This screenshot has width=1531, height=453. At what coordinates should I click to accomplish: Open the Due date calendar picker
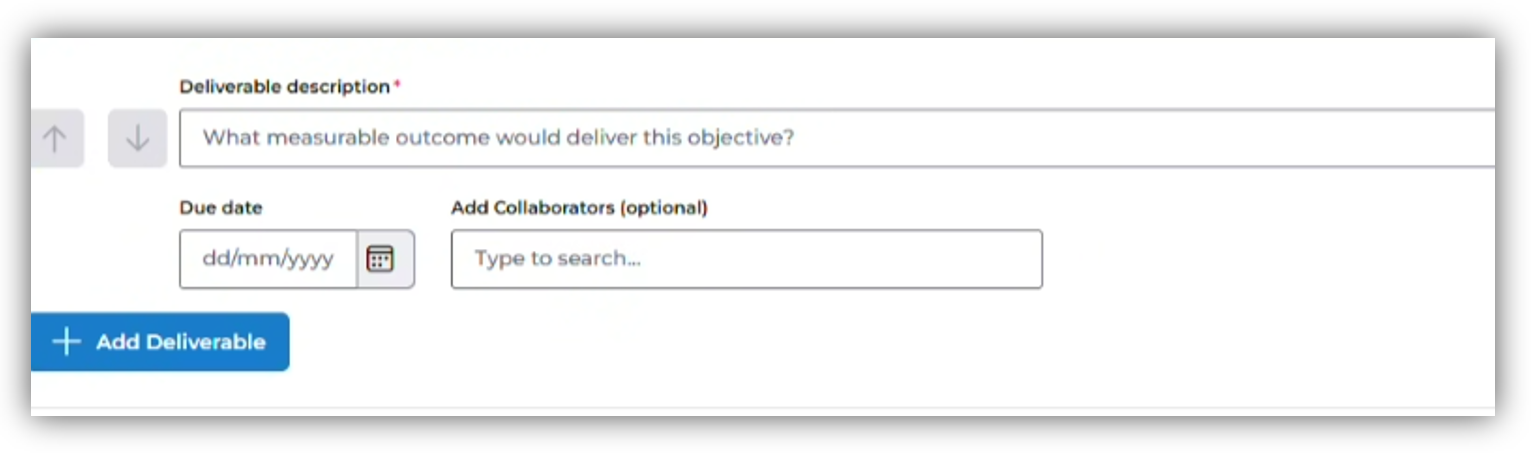point(380,259)
